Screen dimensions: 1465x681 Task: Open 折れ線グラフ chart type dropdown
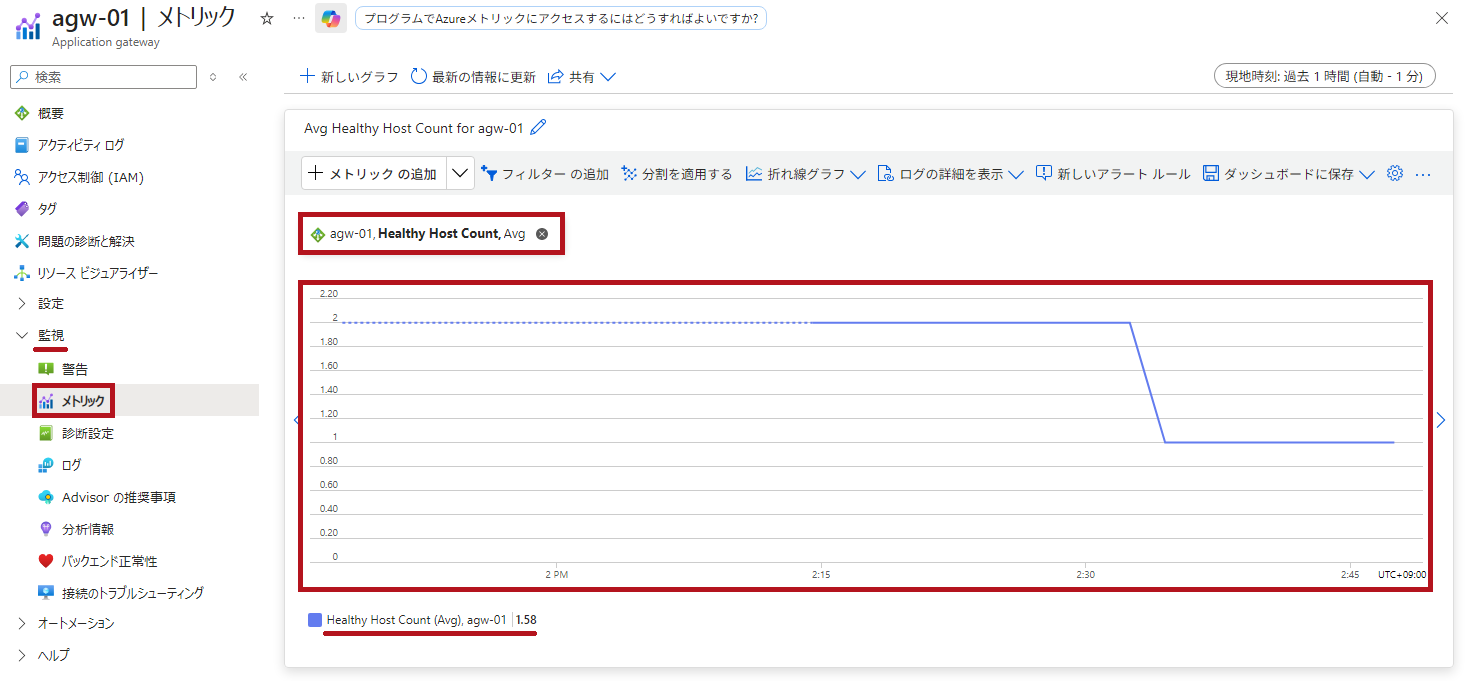(x=805, y=174)
